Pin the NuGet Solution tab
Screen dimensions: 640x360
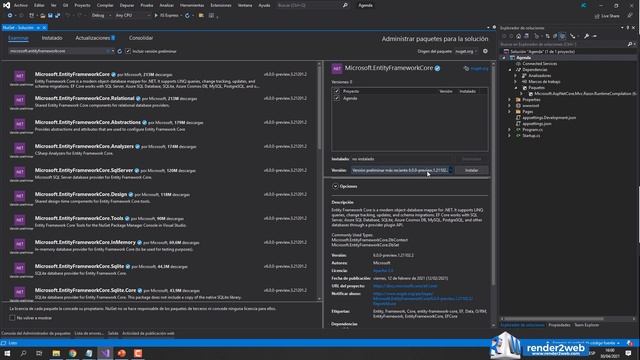point(38,27)
